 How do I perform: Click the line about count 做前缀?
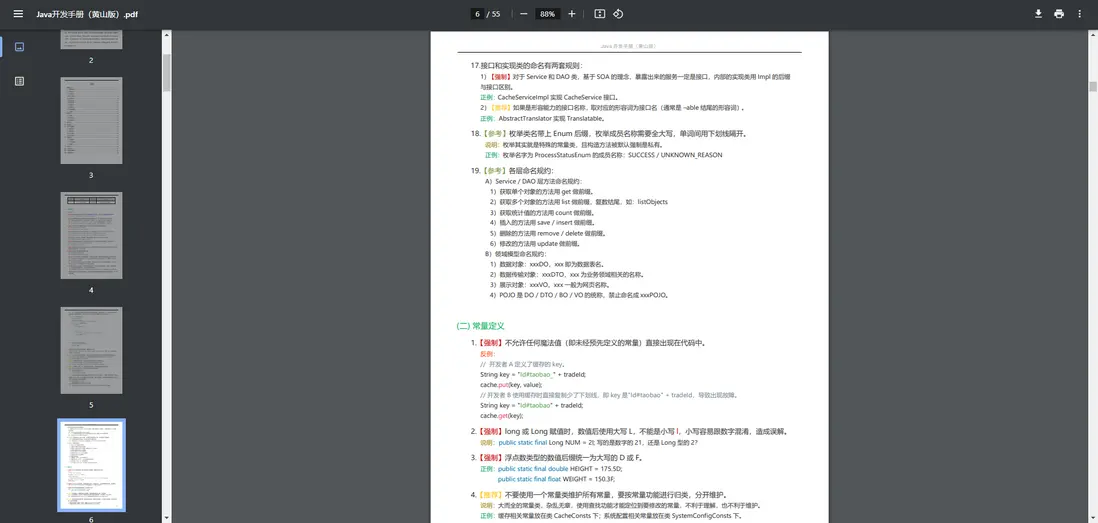click(541, 212)
